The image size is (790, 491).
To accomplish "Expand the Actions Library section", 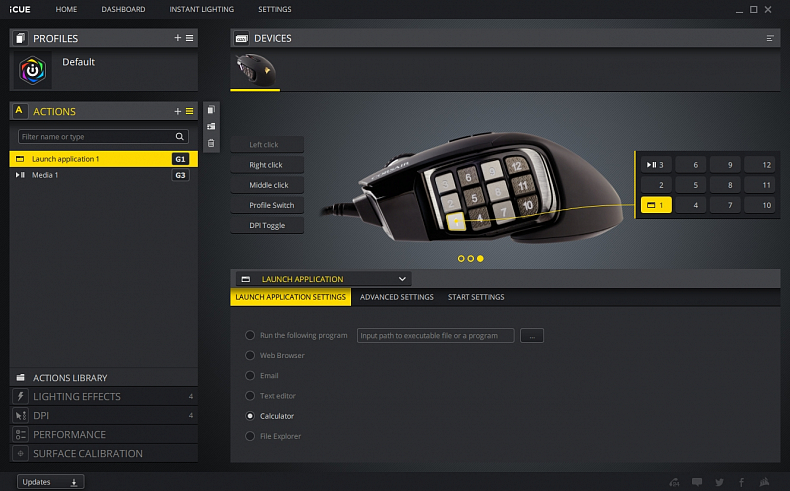I will pos(103,378).
